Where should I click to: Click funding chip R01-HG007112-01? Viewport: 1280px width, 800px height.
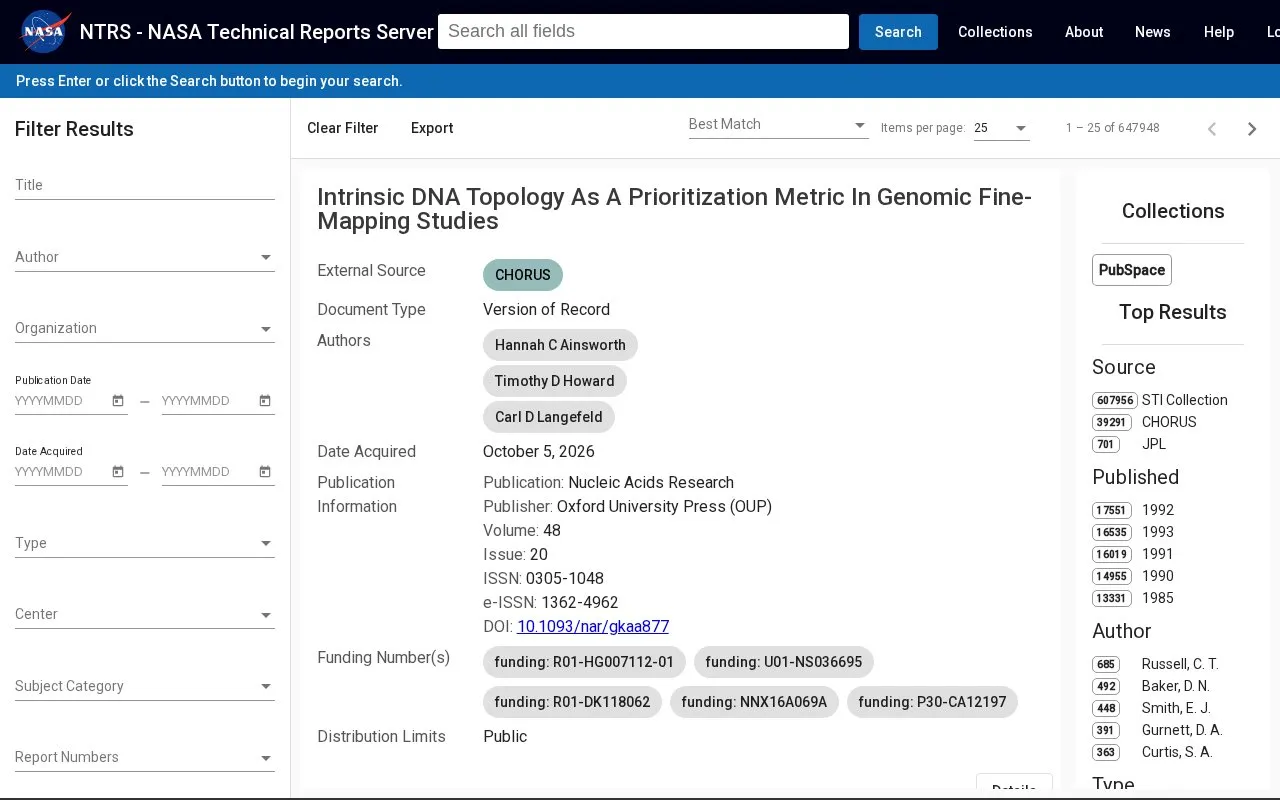(584, 662)
